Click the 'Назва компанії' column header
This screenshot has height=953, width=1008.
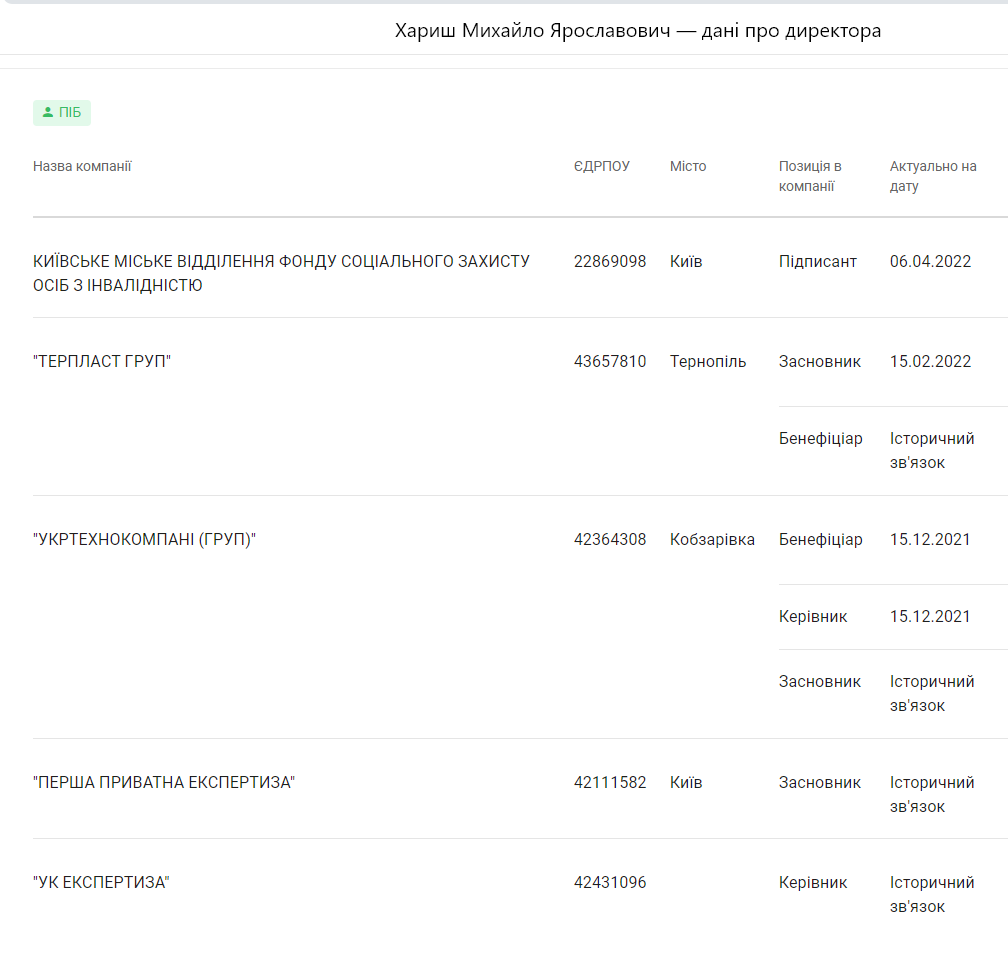tap(82, 166)
